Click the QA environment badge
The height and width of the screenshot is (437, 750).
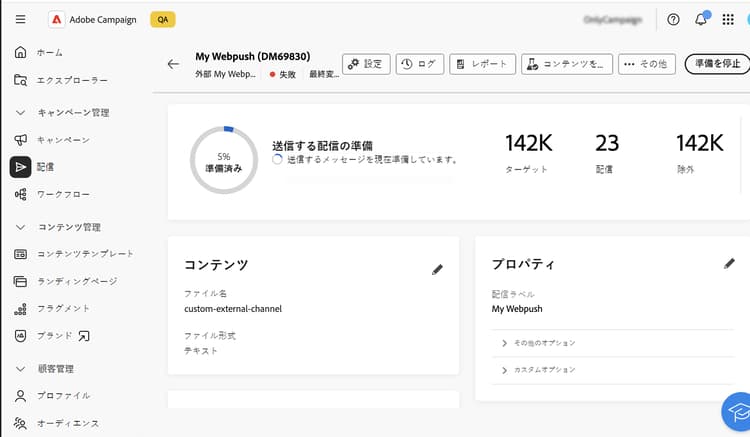pos(163,20)
